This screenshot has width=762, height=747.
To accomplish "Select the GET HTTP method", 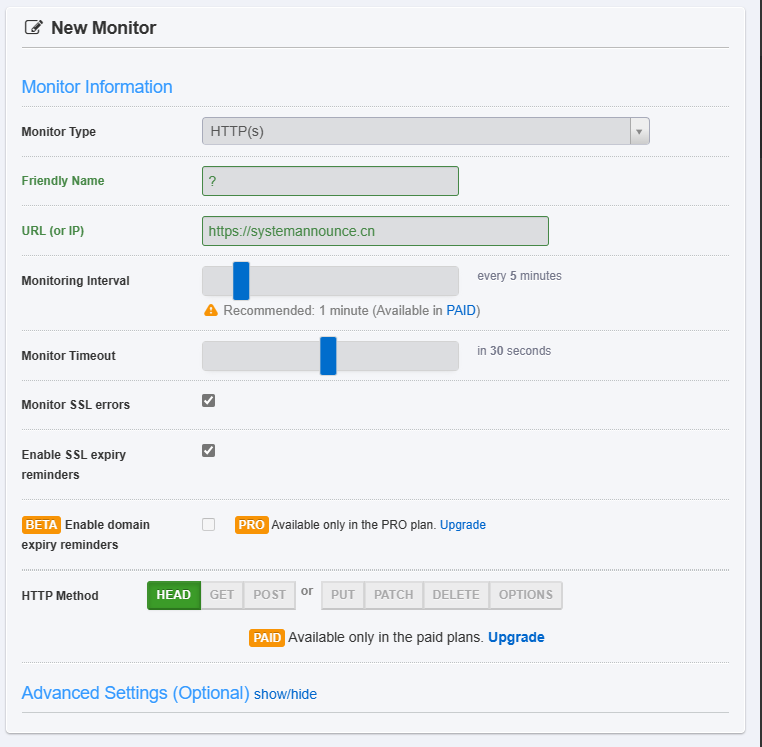I will 222,595.
